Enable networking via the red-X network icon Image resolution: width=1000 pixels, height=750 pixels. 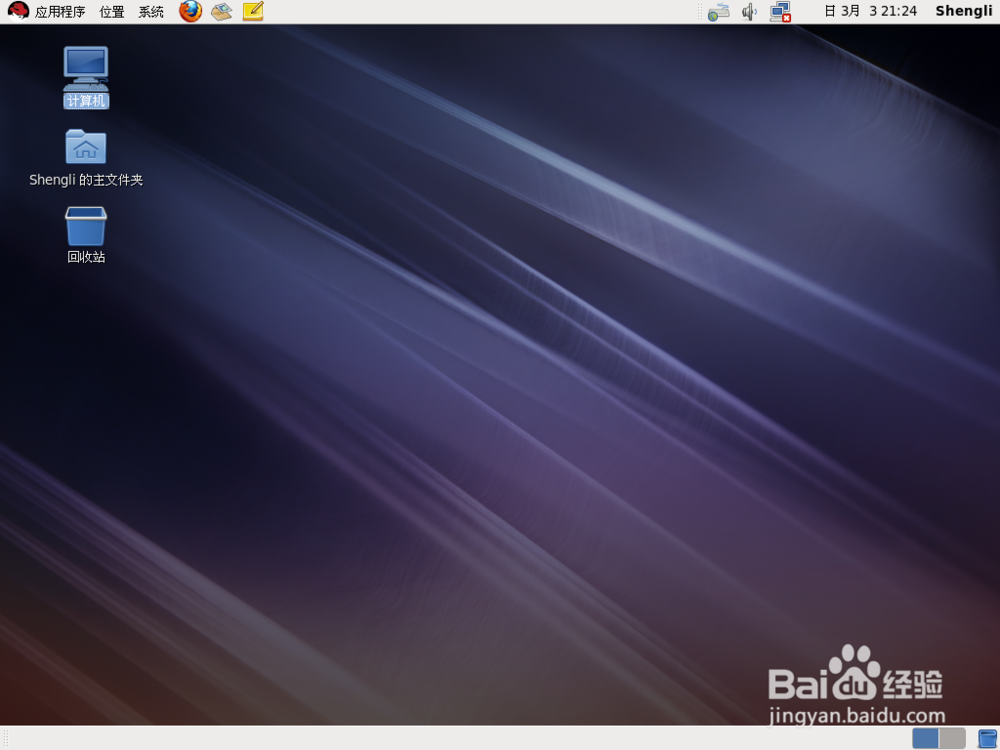(x=782, y=11)
